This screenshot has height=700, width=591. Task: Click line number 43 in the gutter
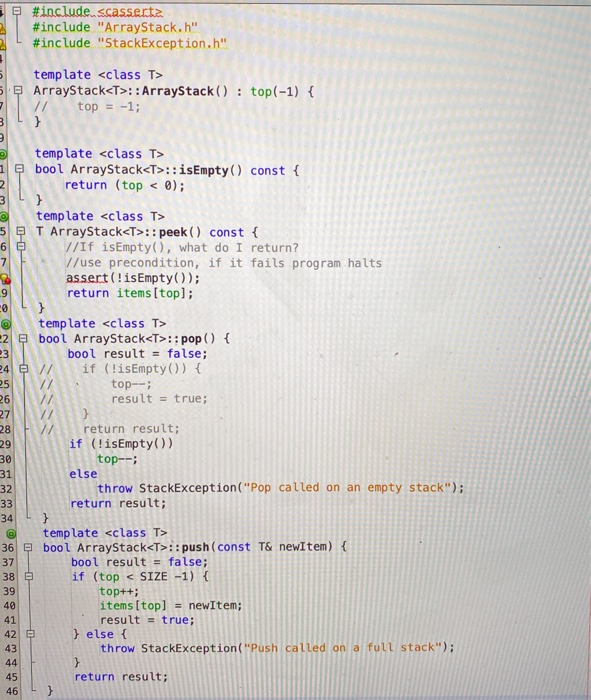[10, 649]
